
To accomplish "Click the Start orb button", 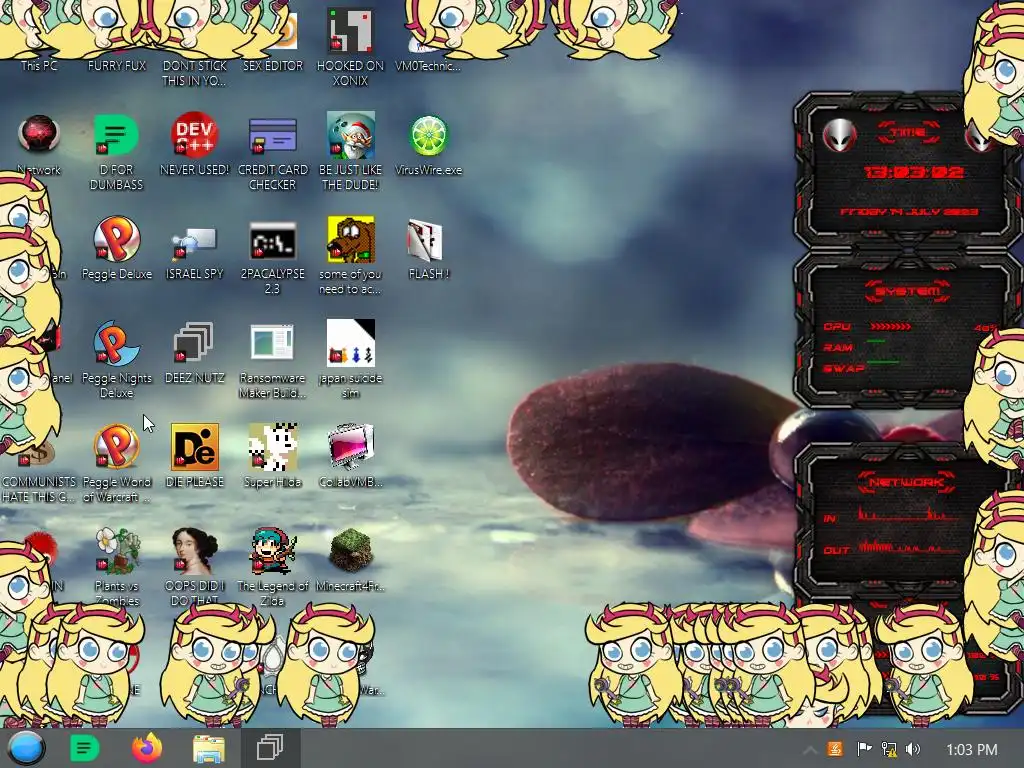I will pos(26,748).
